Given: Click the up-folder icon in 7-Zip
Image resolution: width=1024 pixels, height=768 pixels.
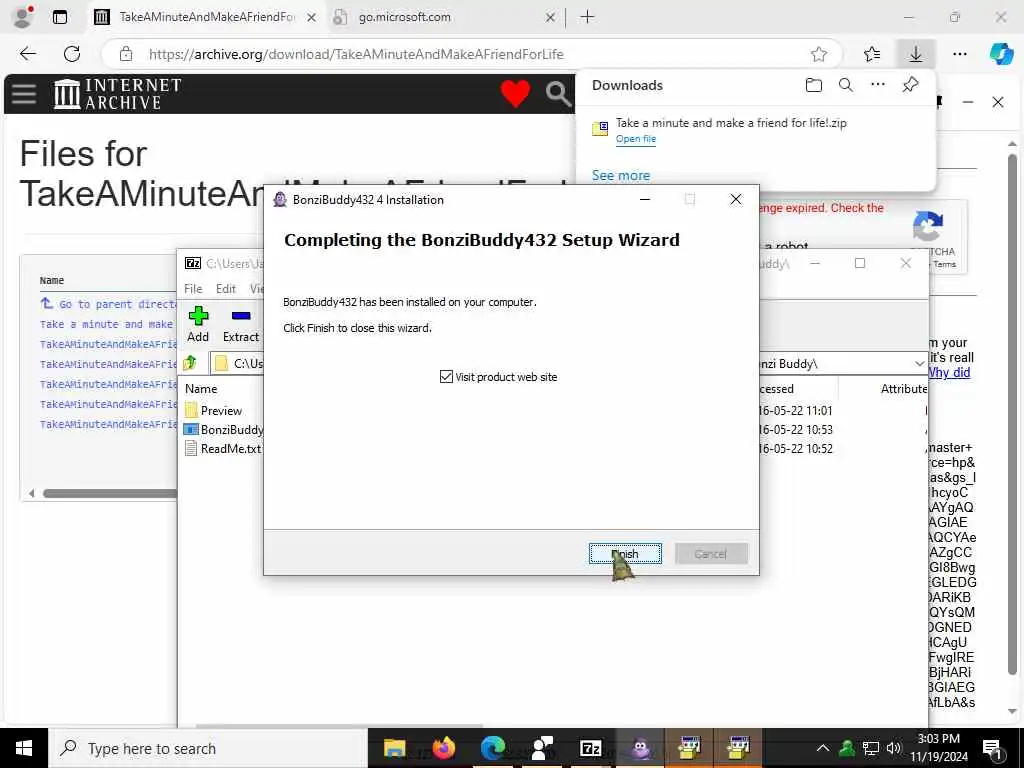Looking at the screenshot, I should tap(190, 363).
